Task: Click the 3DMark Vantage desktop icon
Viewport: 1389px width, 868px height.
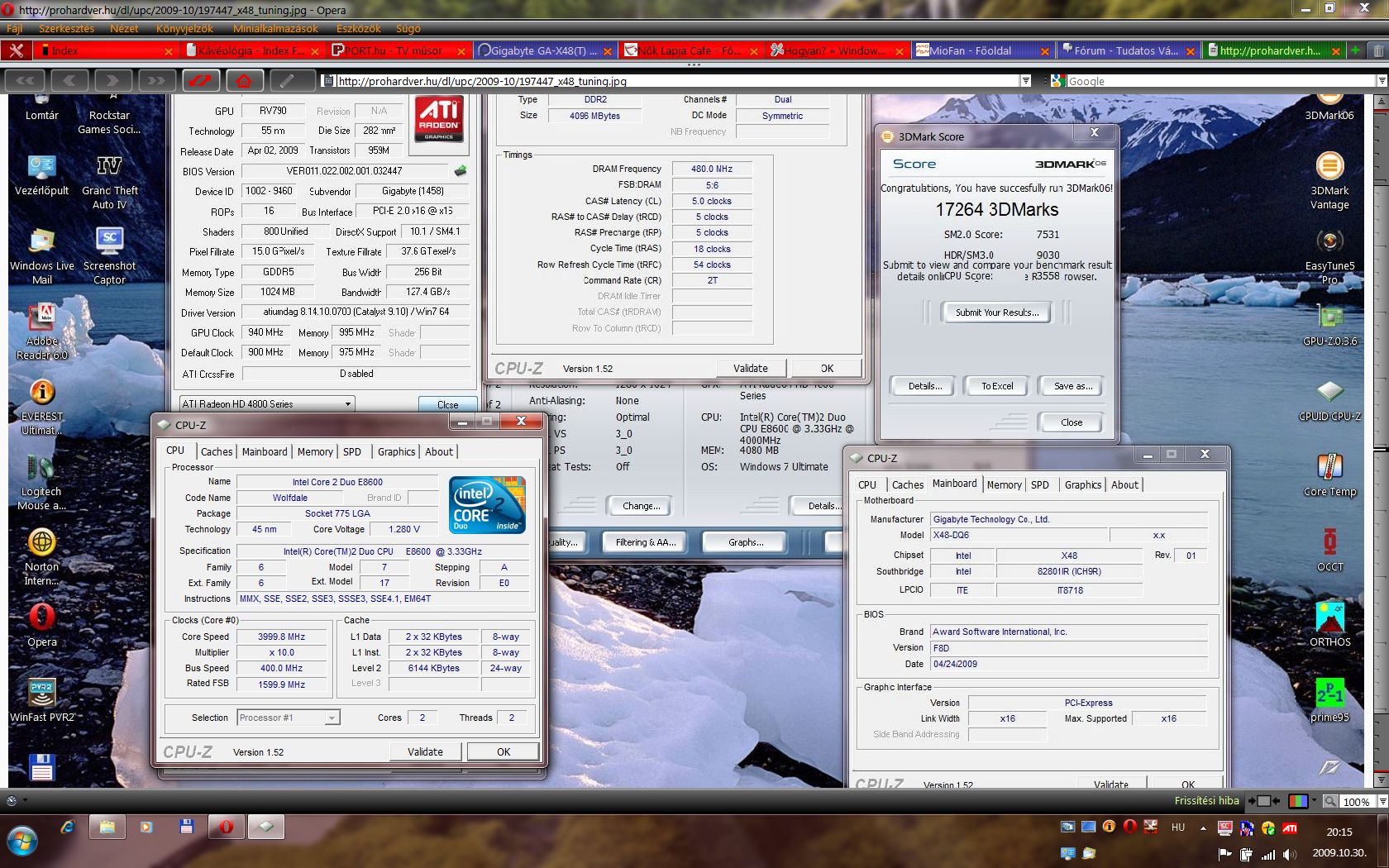Action: coord(1329,181)
